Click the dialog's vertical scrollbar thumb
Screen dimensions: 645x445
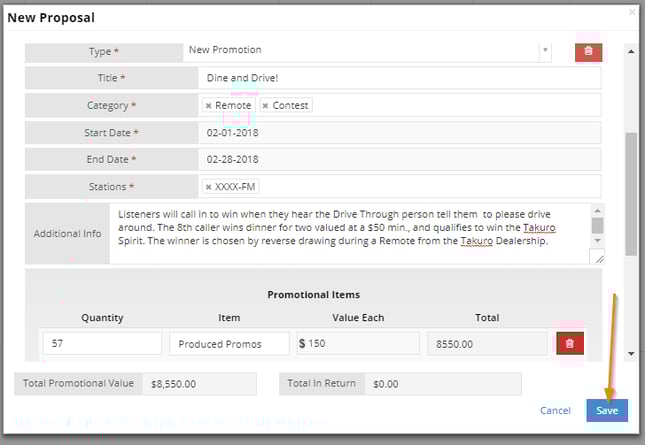[631, 194]
